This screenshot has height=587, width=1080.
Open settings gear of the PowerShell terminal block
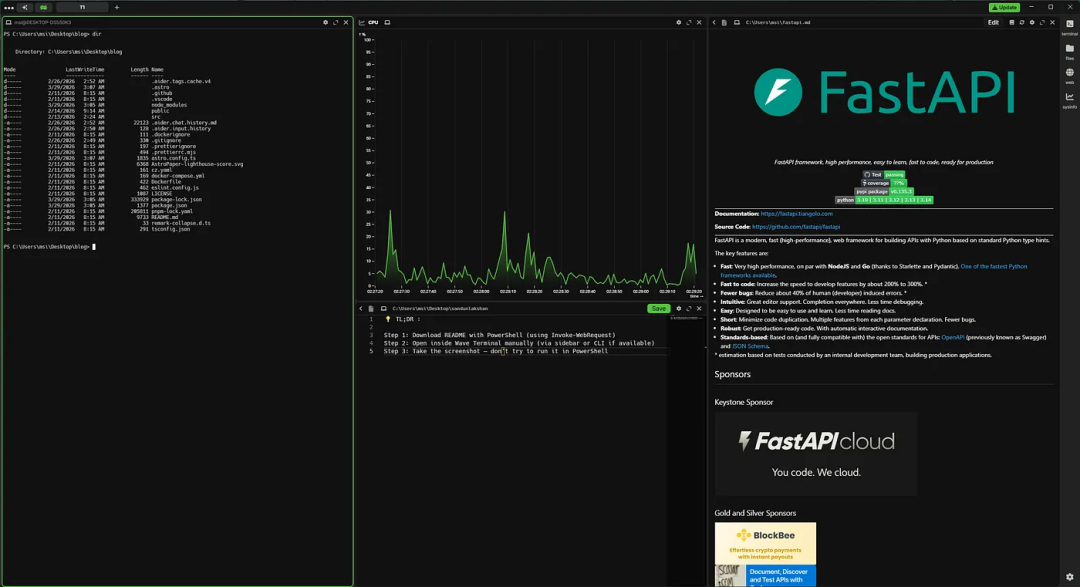point(325,23)
